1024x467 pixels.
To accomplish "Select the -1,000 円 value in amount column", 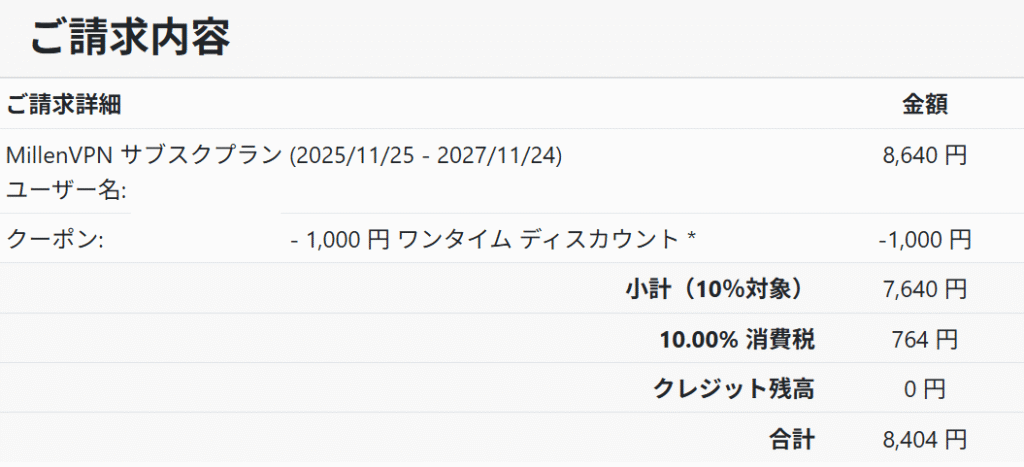I will click(x=924, y=240).
